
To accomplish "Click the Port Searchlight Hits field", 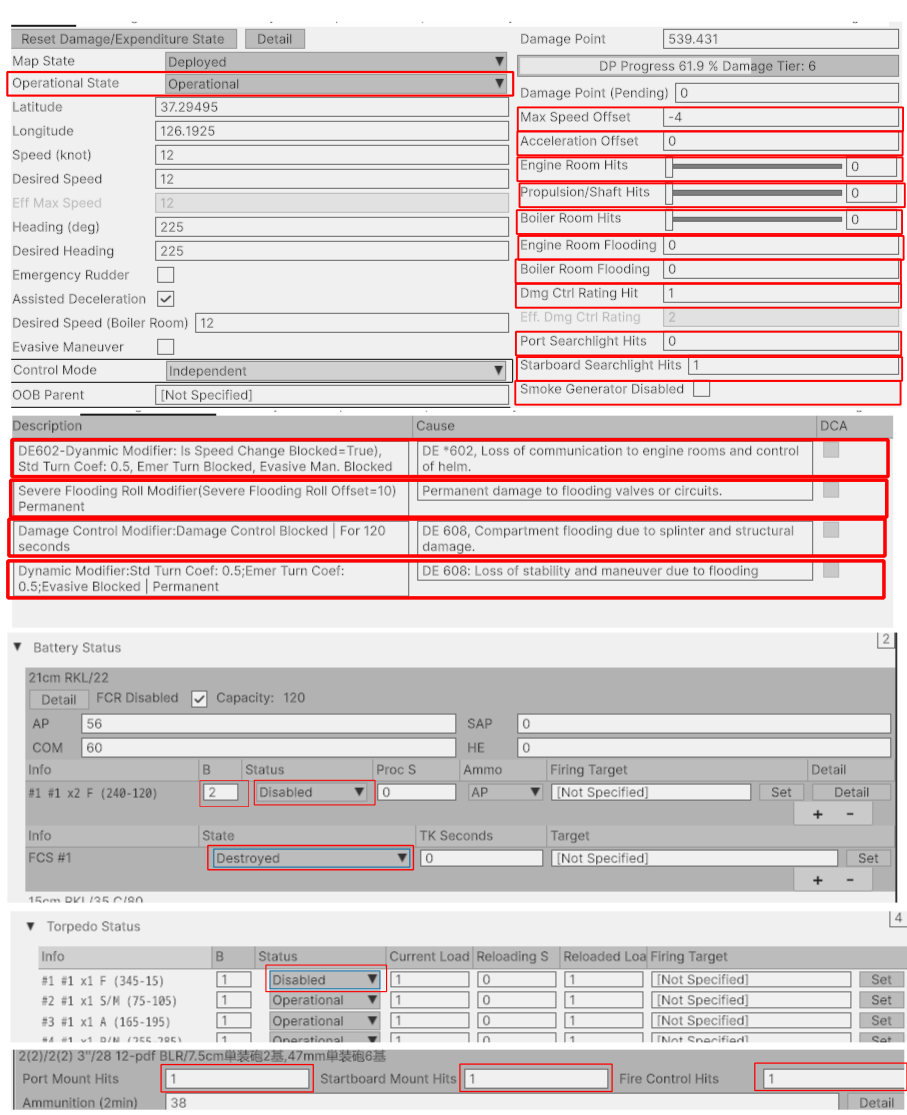I will pyautogui.click(x=780, y=341).
